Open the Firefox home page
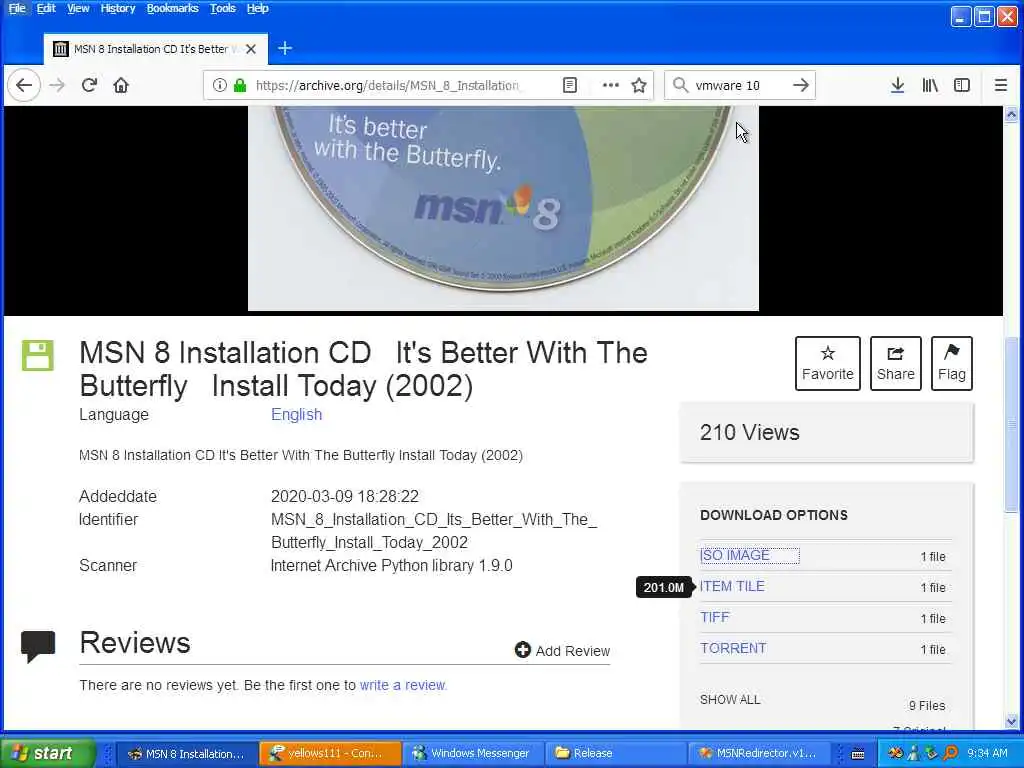Viewport: 1024px width, 768px height. tap(121, 85)
